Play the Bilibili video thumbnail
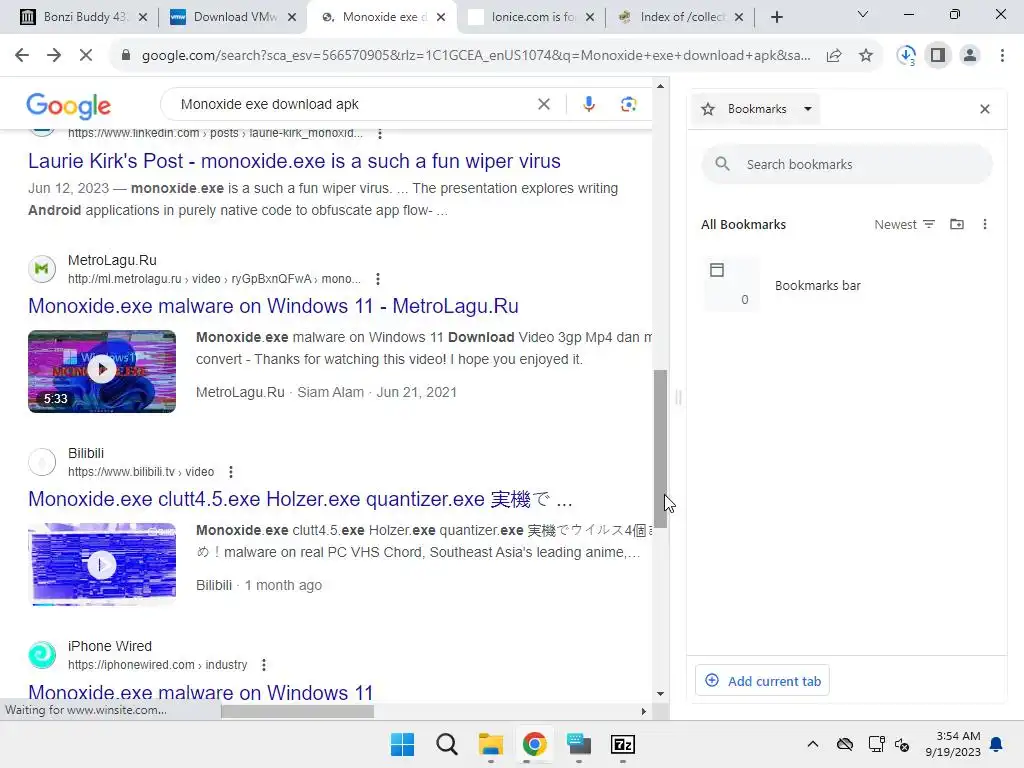Viewport: 1024px width, 768px height. [x=102, y=564]
